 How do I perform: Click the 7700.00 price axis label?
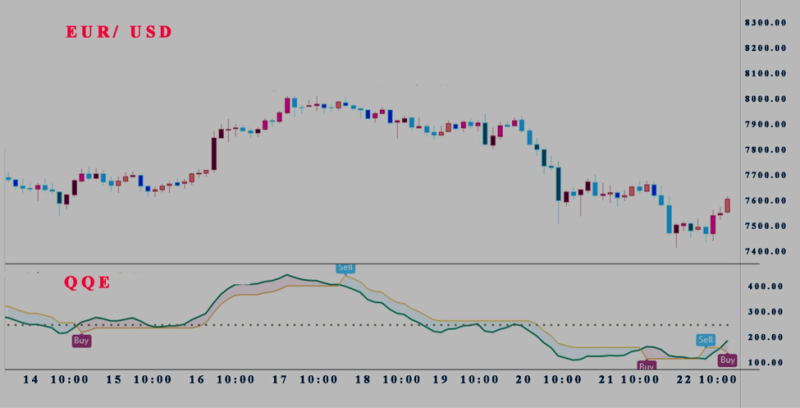(x=765, y=175)
